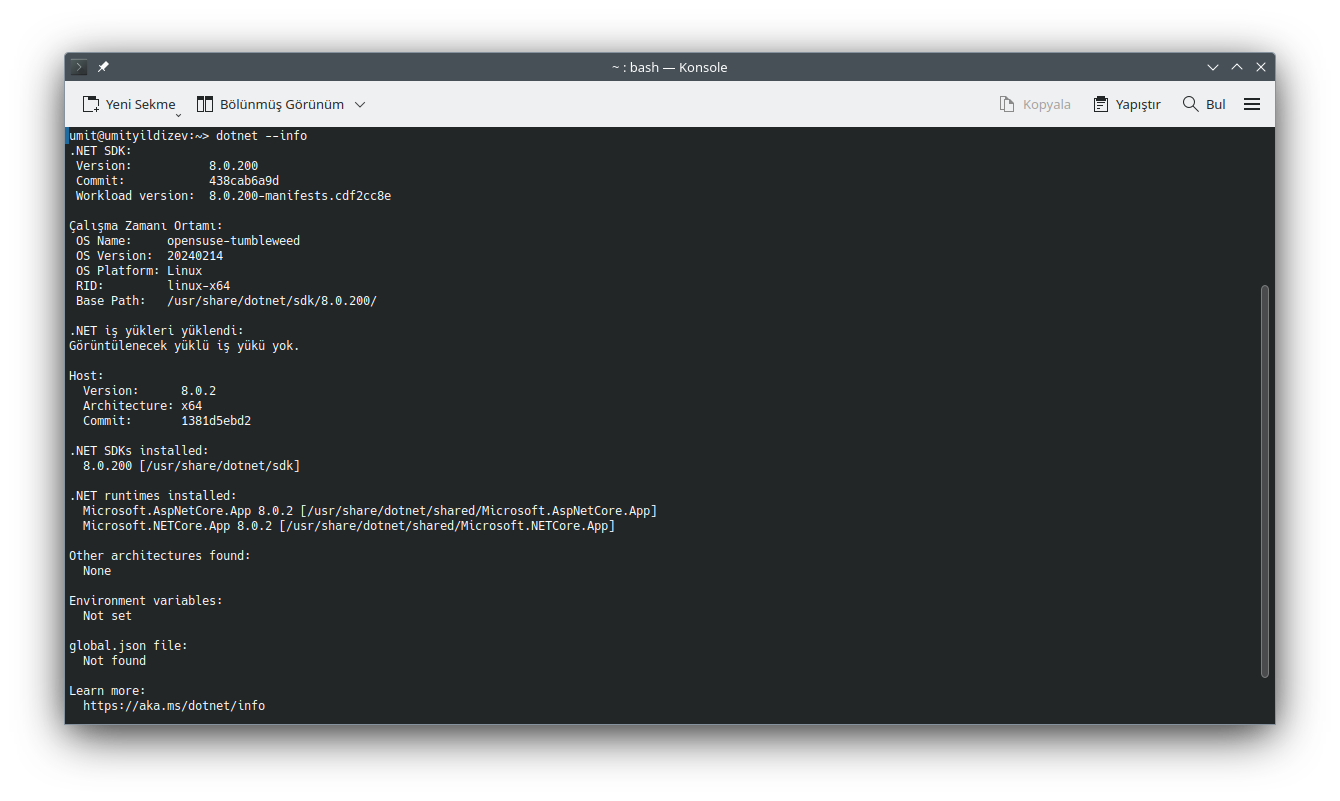Open the hamburger menu icon

[1252, 103]
